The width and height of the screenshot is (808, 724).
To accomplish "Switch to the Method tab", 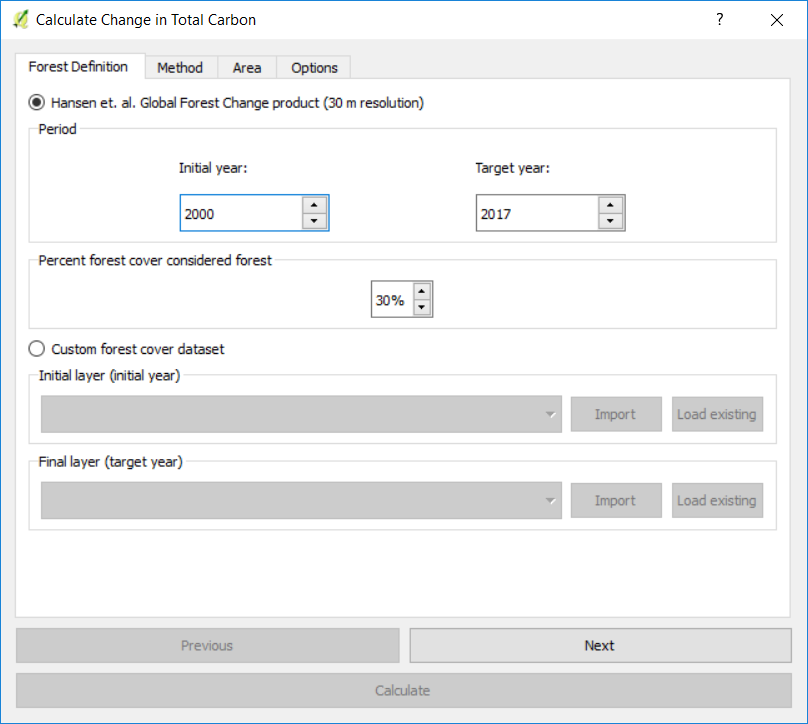I will coord(180,68).
